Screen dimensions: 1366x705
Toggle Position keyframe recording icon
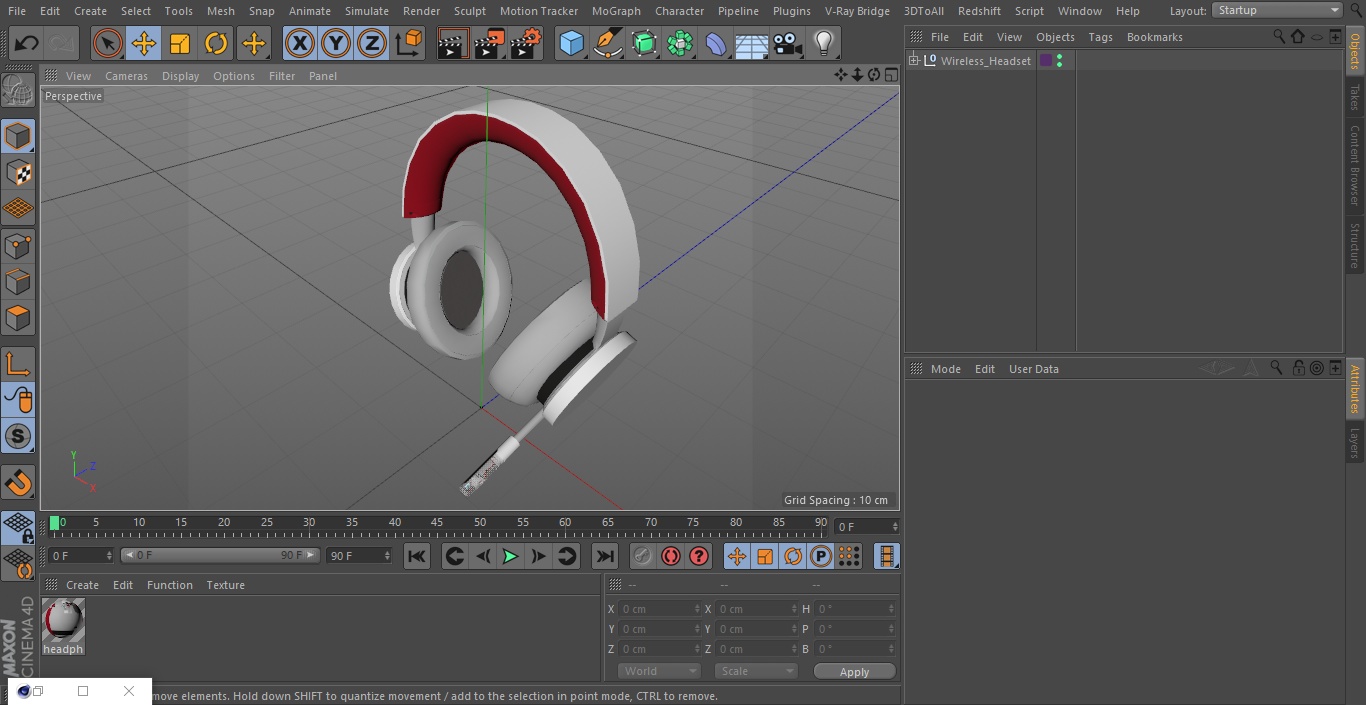point(737,556)
